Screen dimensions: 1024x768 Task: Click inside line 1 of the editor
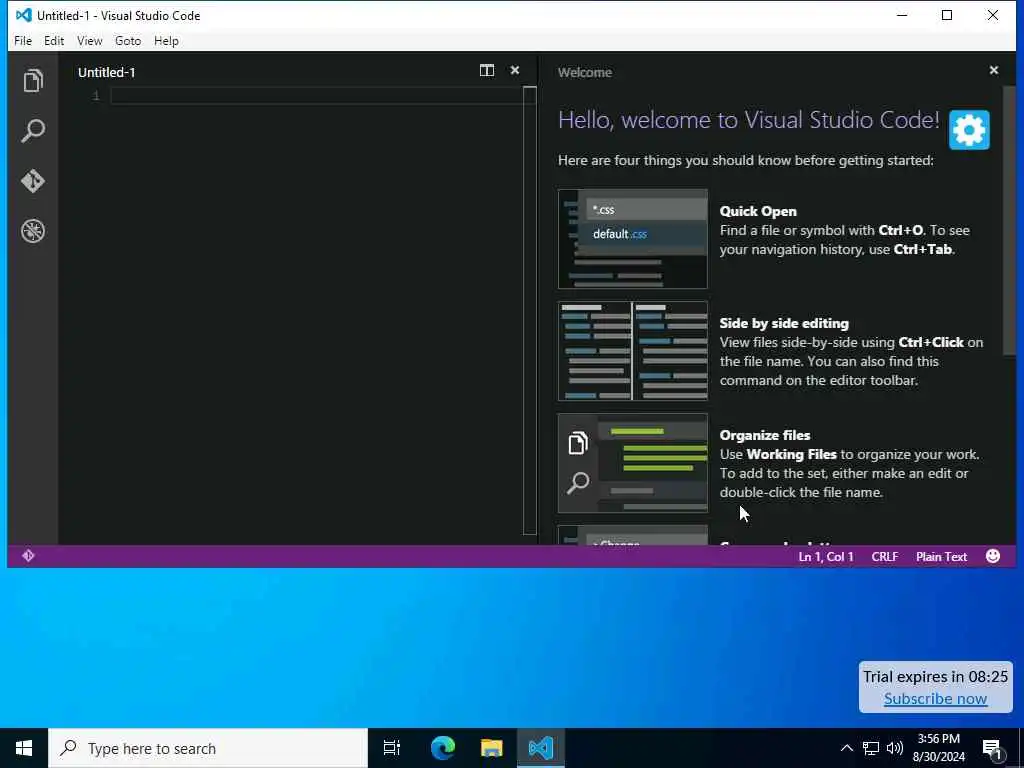tap(317, 96)
